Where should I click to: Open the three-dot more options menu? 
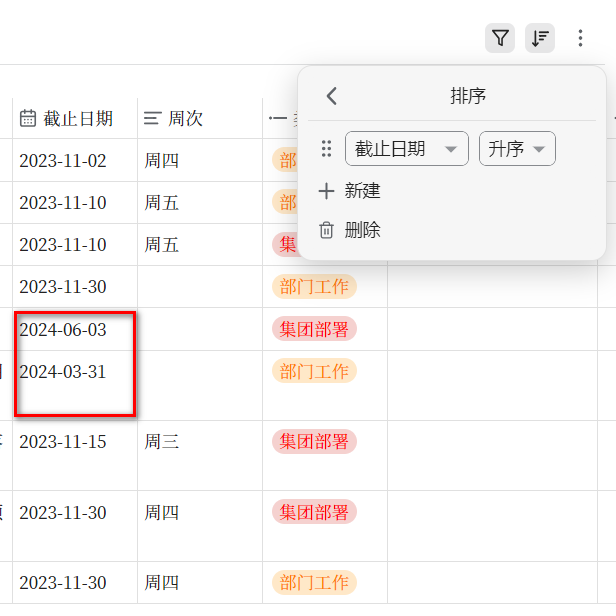click(x=580, y=38)
